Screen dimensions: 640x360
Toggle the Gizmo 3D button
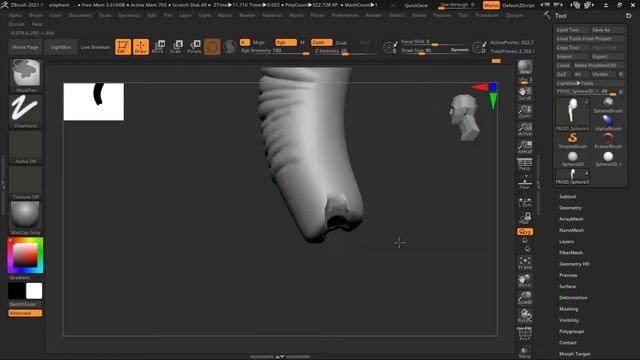(212, 47)
